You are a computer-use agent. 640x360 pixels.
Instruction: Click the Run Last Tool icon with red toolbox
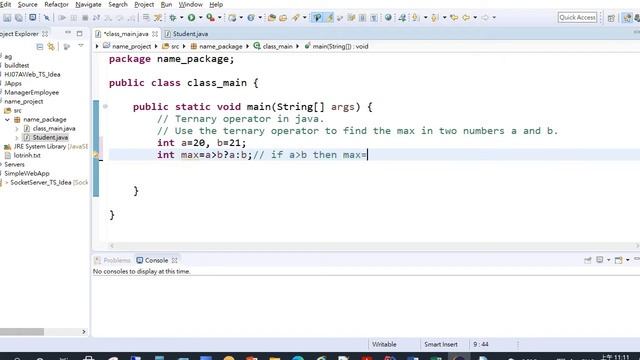pyautogui.click(x=211, y=18)
